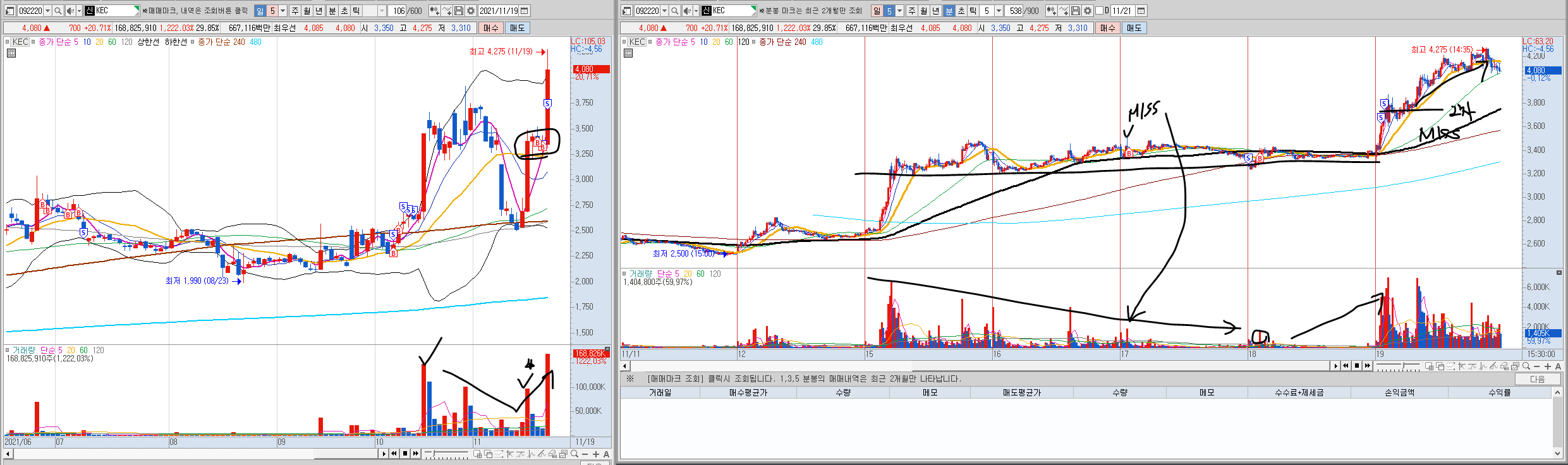
Task: Click the 'A' auto-fit icon under the left chart
Action: (x=606, y=454)
